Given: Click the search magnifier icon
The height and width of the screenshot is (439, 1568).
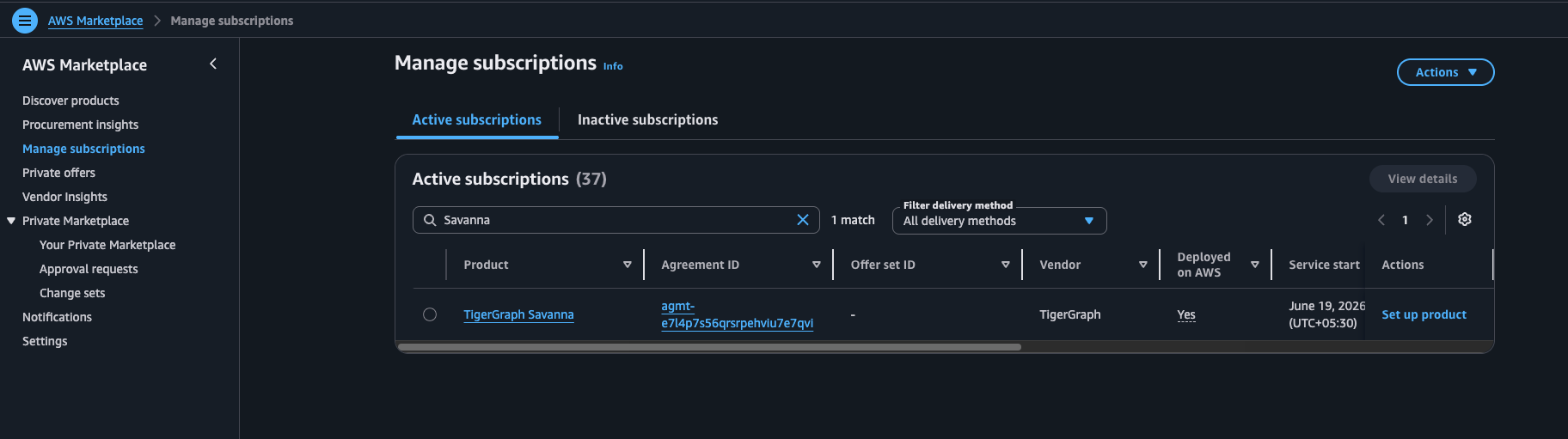Looking at the screenshot, I should [430, 220].
